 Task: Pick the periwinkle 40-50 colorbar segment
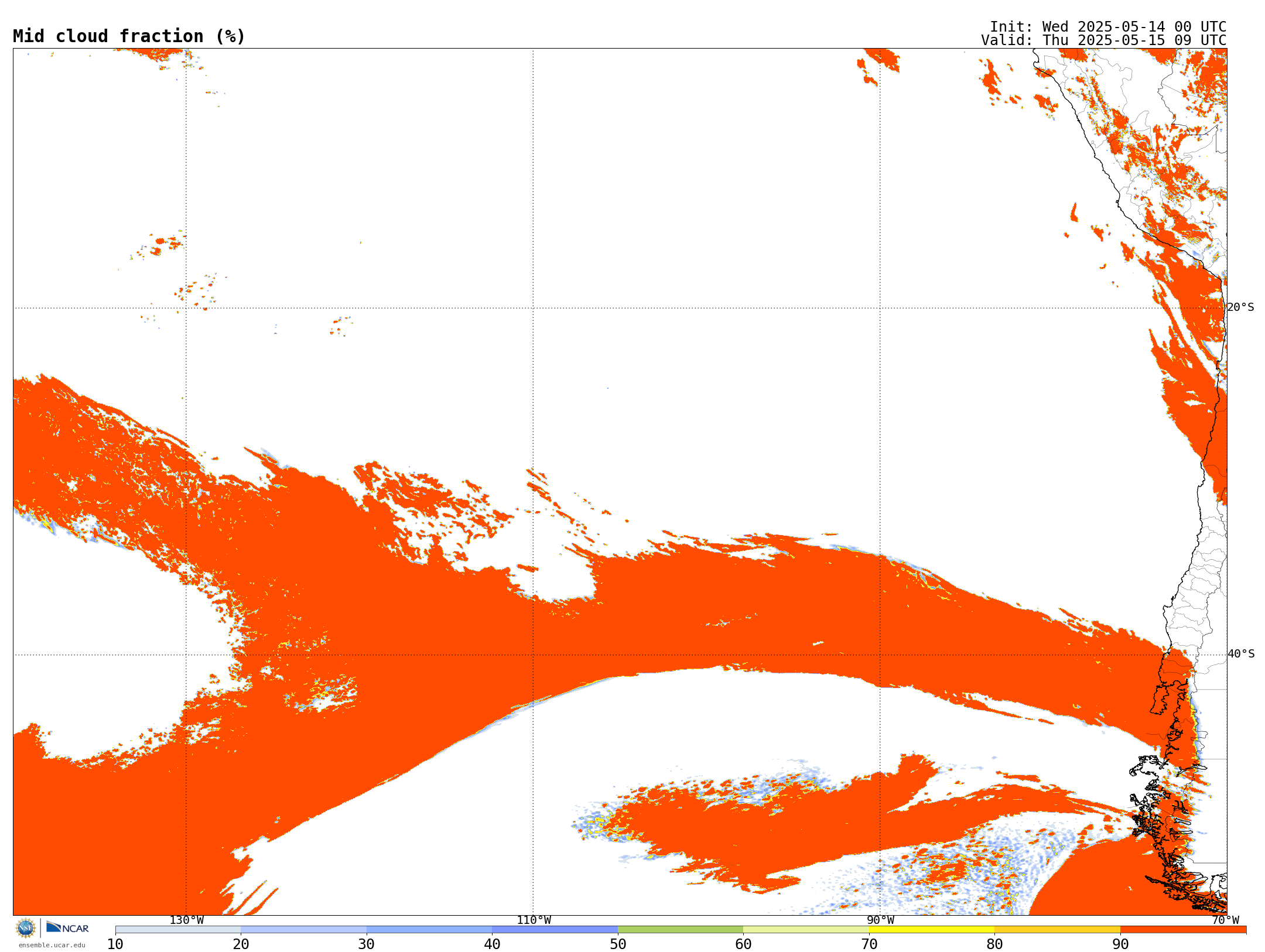pyautogui.click(x=555, y=930)
